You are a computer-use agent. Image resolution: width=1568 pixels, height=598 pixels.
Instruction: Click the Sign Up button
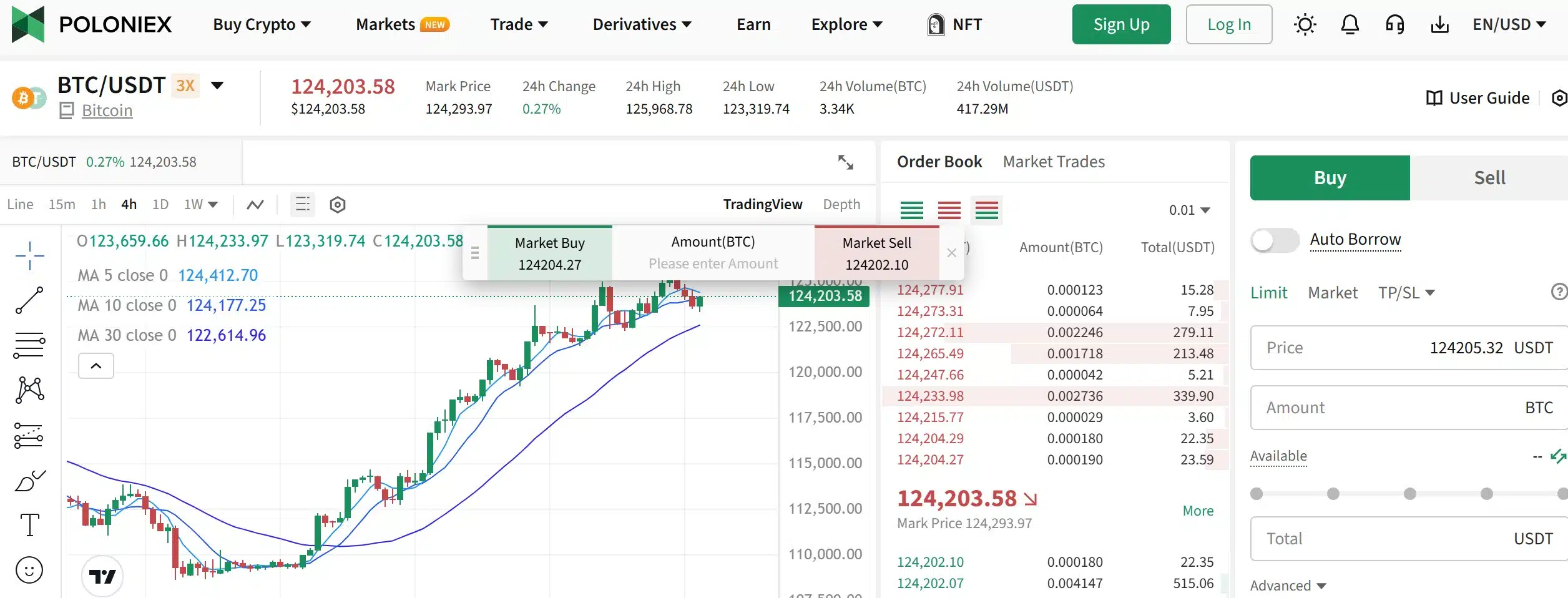pyautogui.click(x=1120, y=24)
